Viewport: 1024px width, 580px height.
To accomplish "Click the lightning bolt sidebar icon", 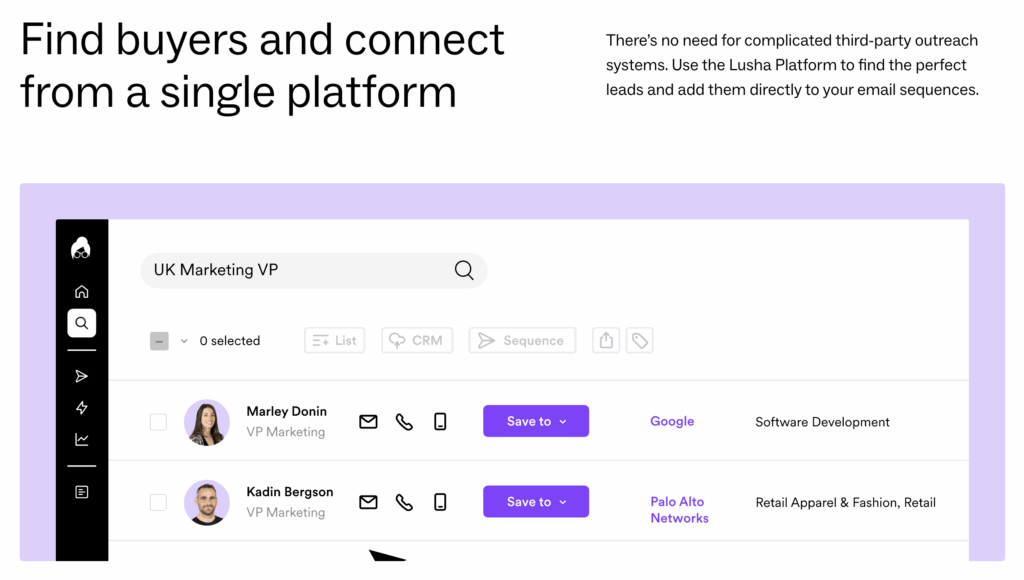I will [82, 408].
